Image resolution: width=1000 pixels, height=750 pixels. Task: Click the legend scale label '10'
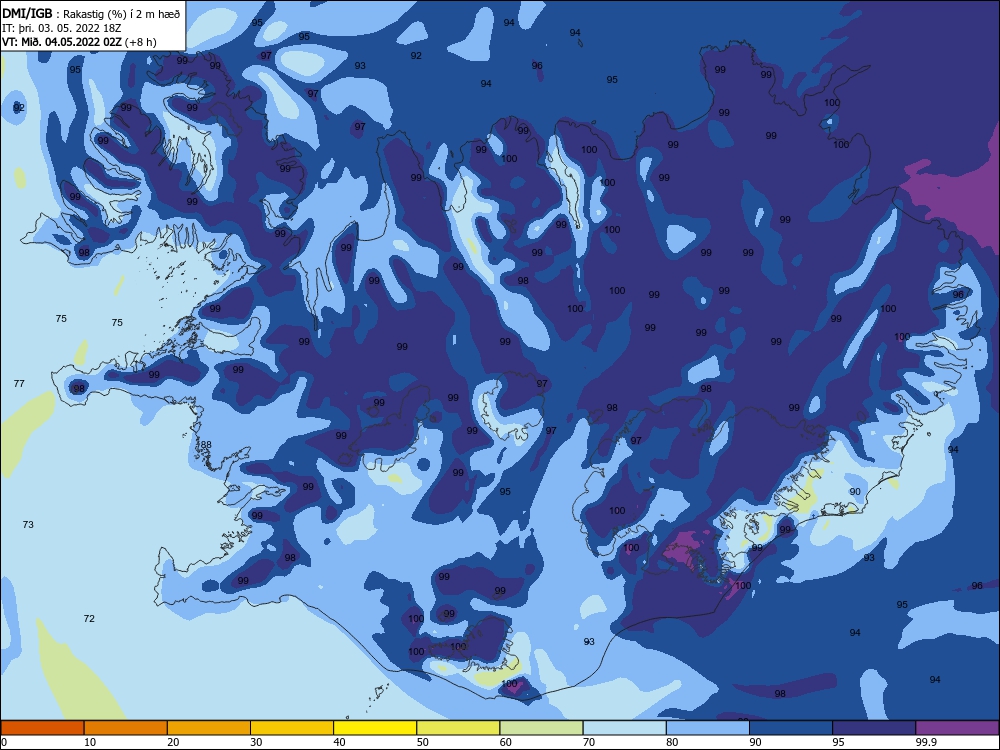[90, 742]
